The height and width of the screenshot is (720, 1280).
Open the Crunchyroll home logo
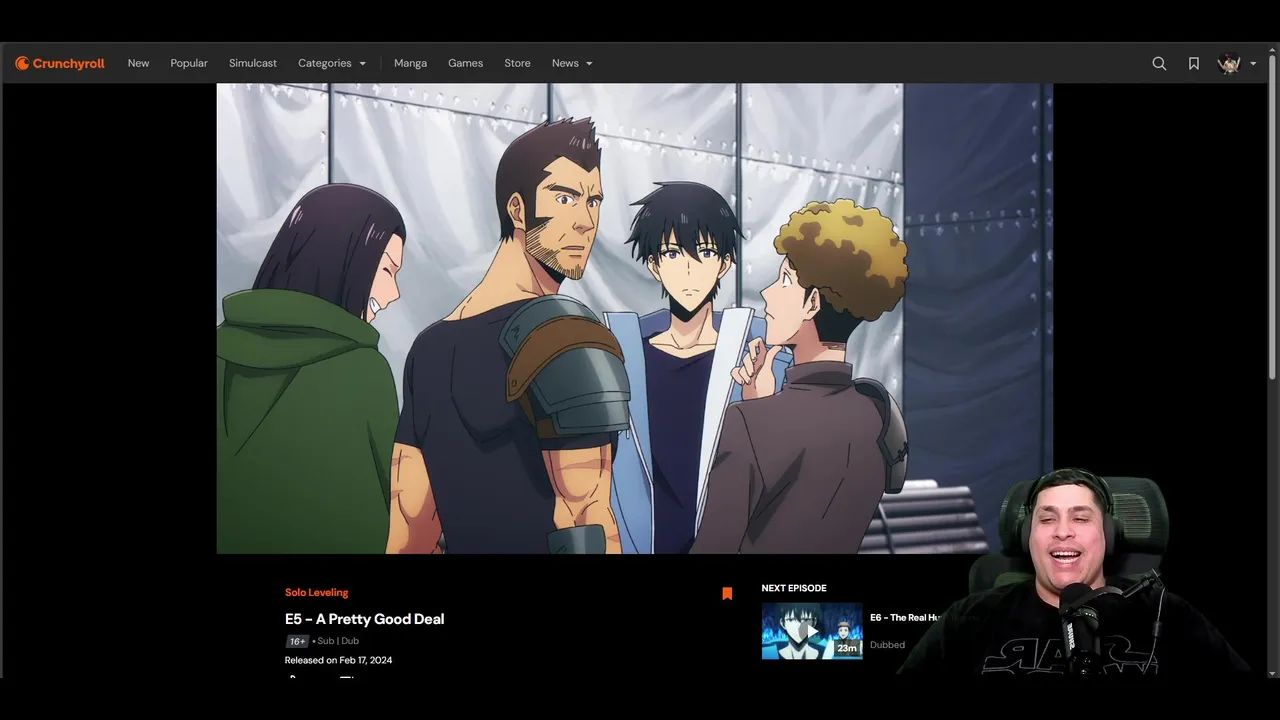click(x=60, y=63)
